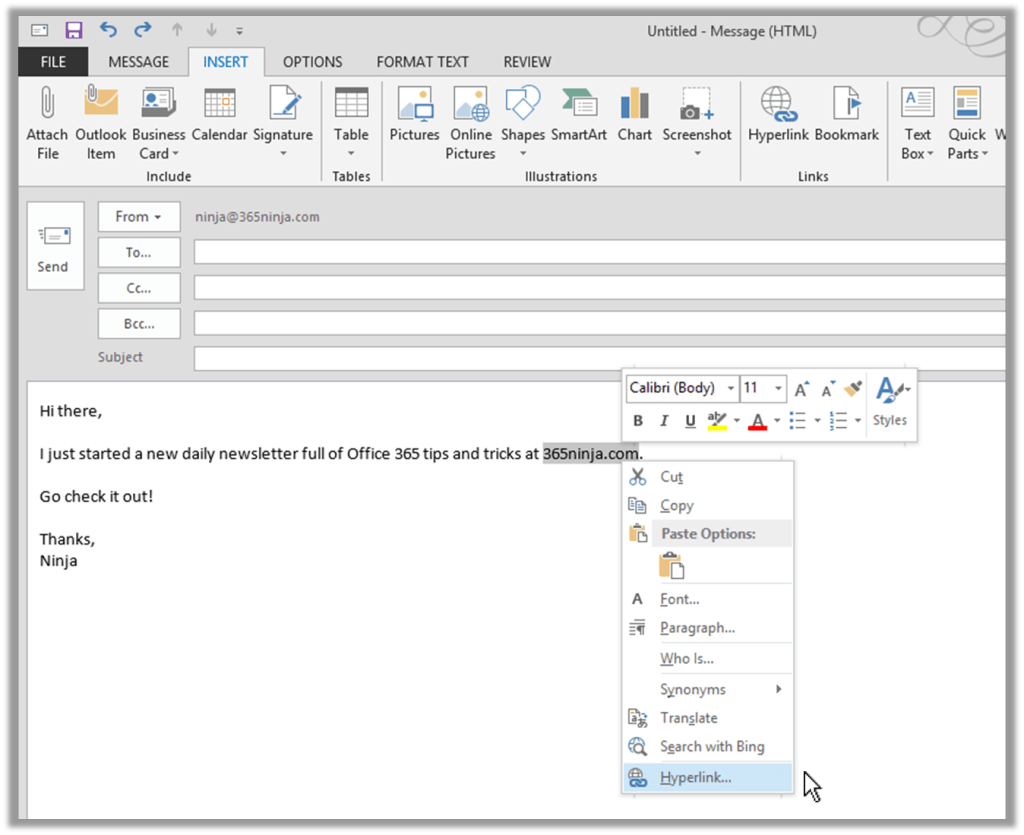The image size is (1024, 835).
Task: Open the font color arrow dropdown
Action: [x=777, y=421]
